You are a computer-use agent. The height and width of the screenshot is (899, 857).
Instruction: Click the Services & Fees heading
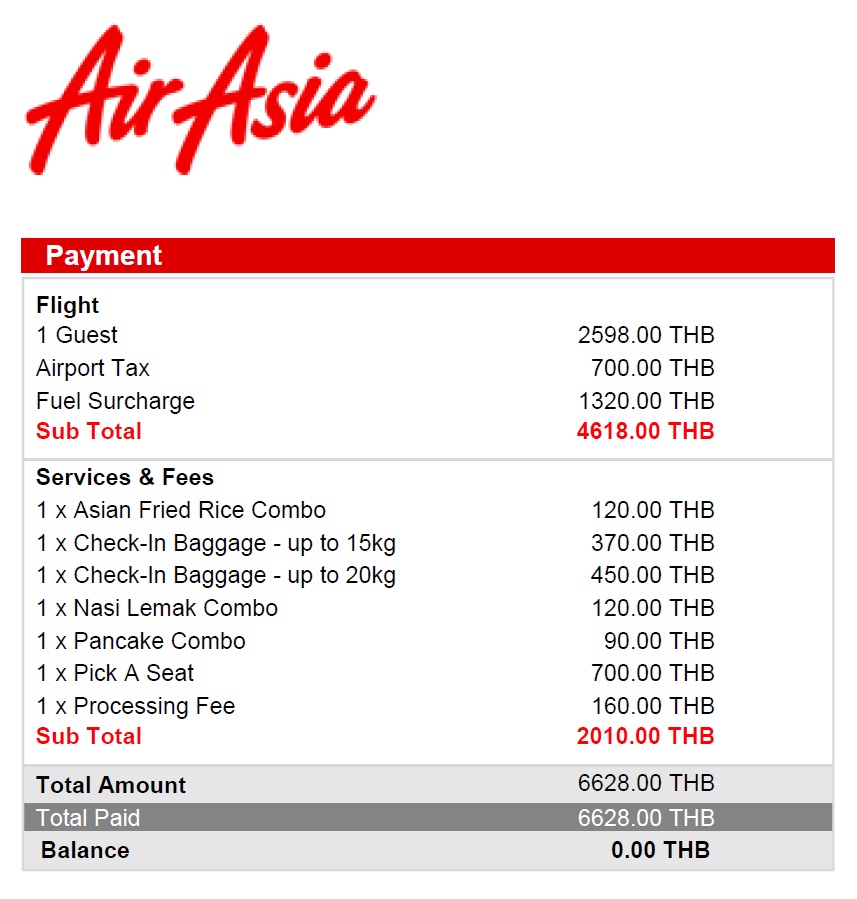[x=125, y=477]
